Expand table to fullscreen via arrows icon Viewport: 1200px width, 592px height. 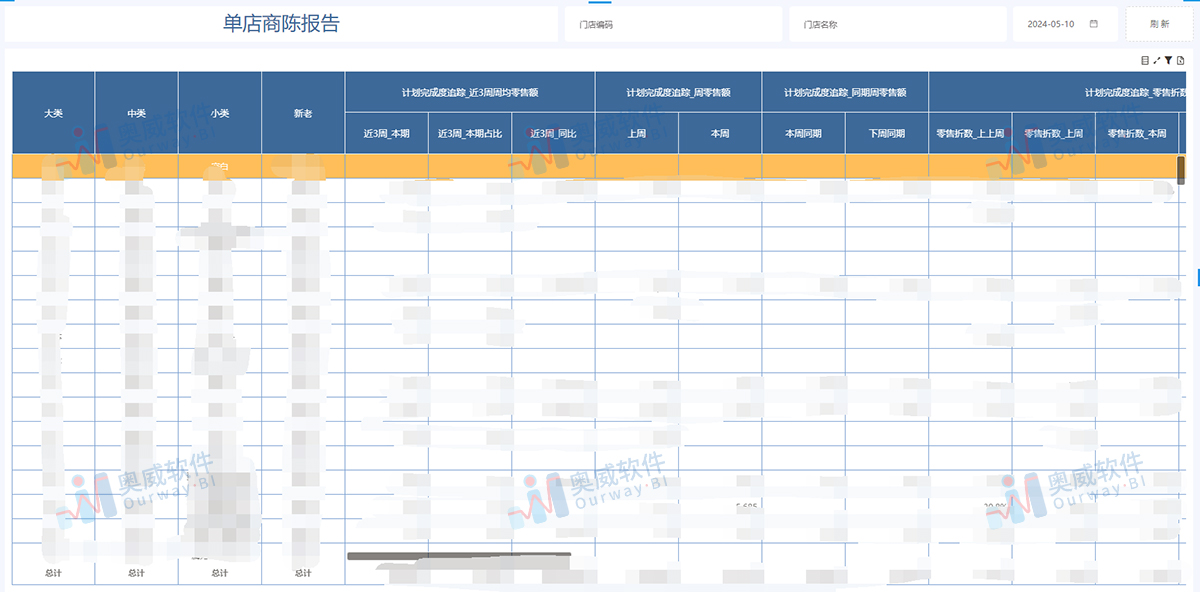click(x=1157, y=61)
